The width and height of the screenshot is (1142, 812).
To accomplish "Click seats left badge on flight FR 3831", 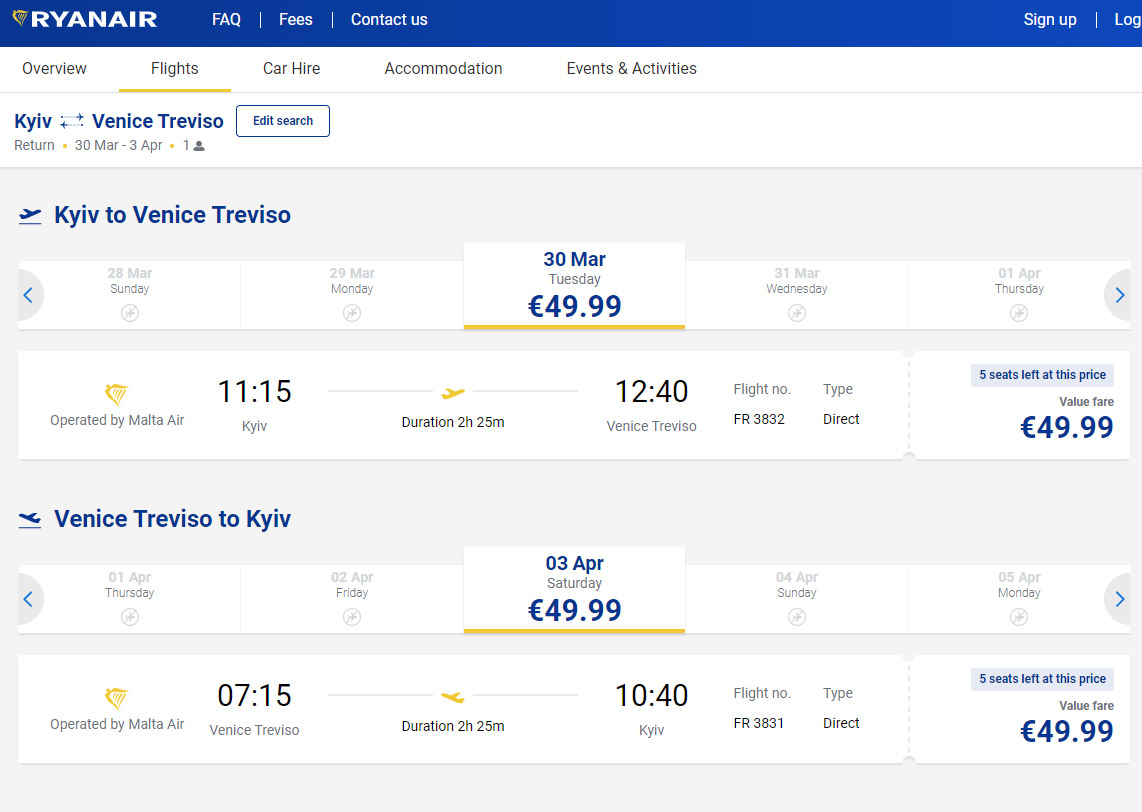I will 1042,679.
